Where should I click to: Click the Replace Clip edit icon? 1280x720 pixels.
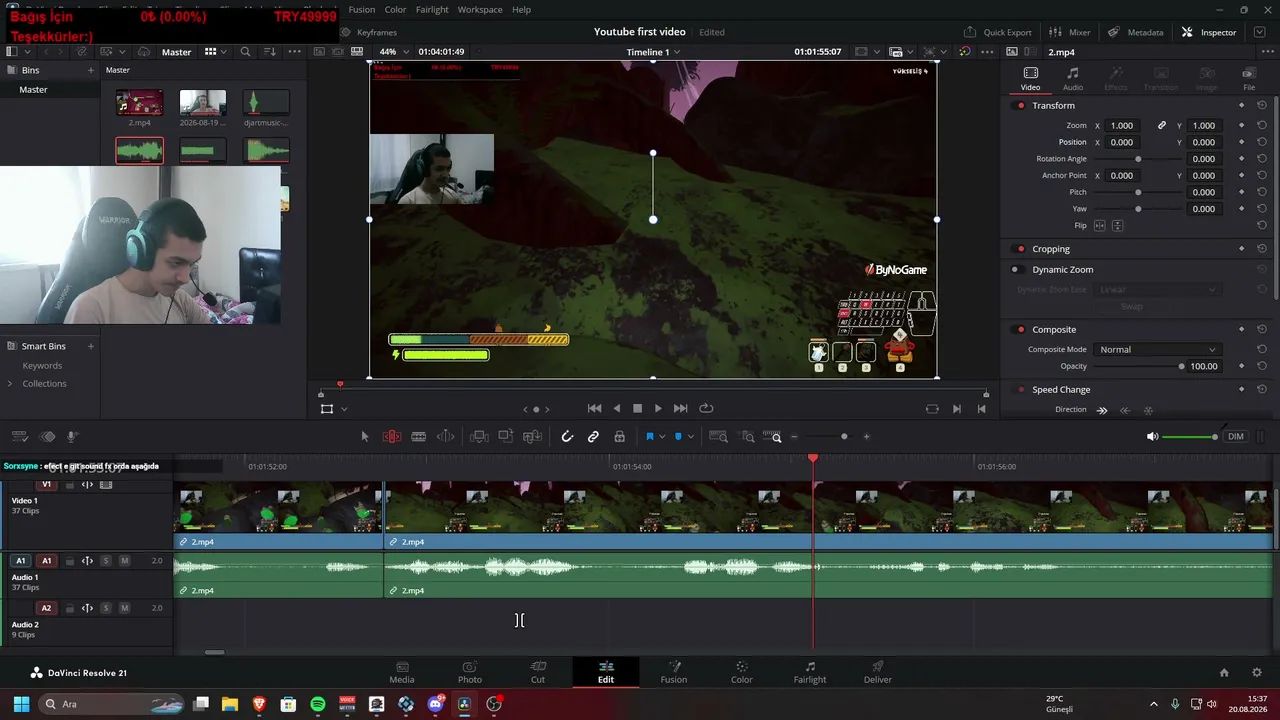pos(533,436)
